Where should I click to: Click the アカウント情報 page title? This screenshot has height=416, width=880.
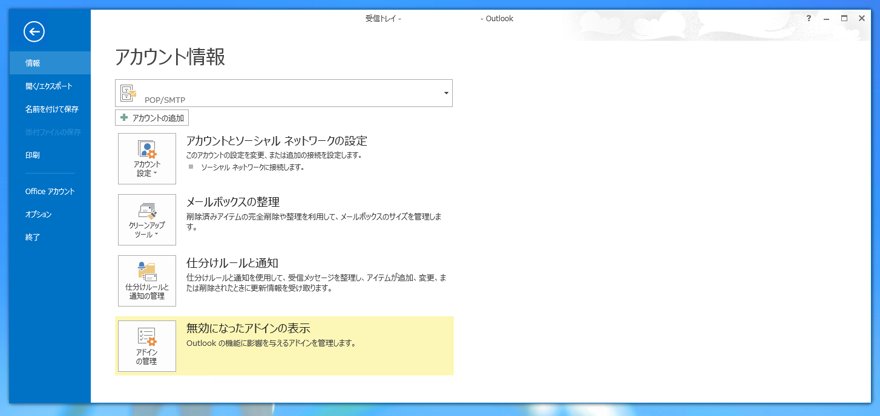coord(170,57)
